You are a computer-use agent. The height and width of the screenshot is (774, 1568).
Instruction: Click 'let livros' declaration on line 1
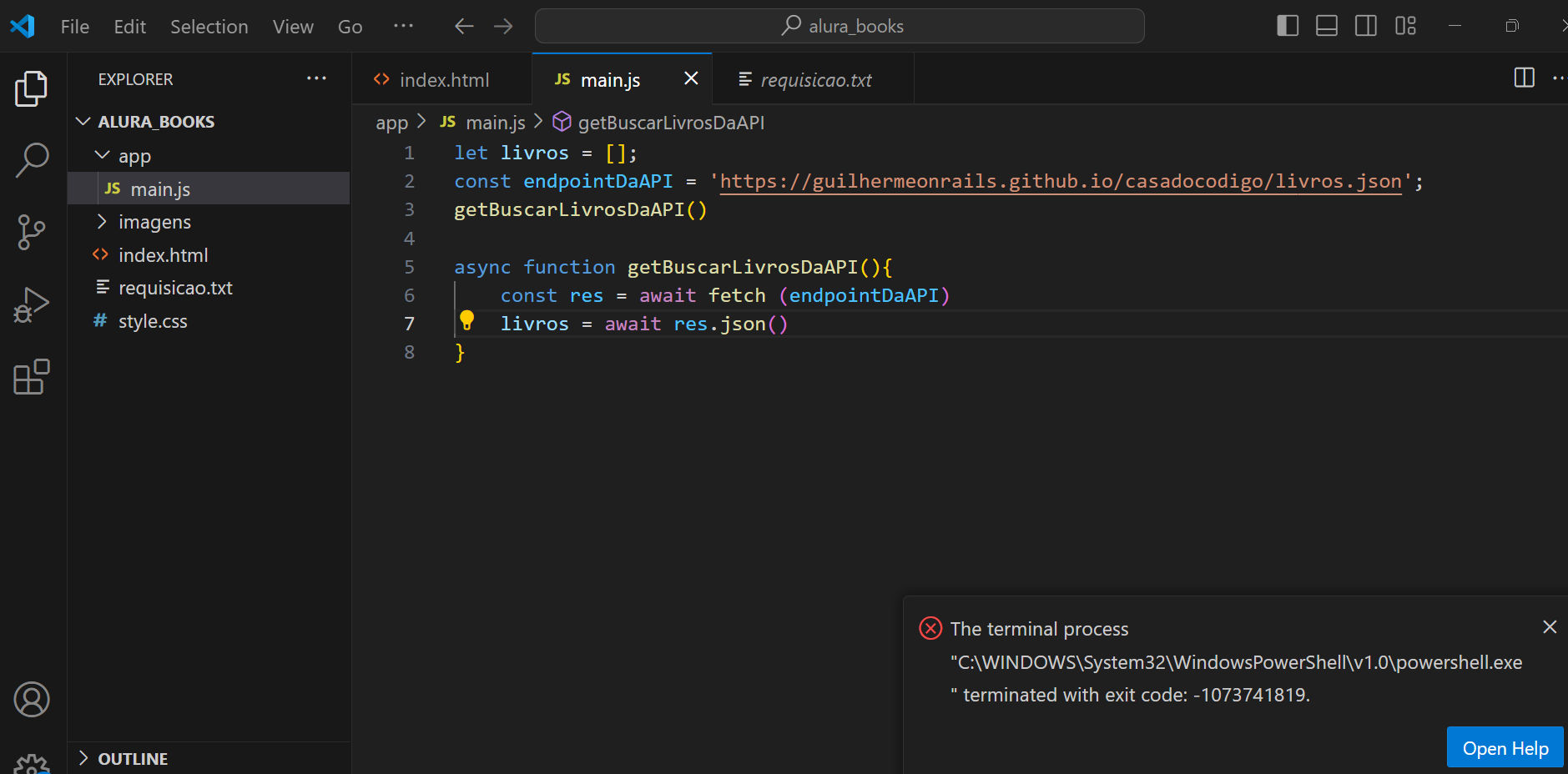pyautogui.click(x=511, y=153)
